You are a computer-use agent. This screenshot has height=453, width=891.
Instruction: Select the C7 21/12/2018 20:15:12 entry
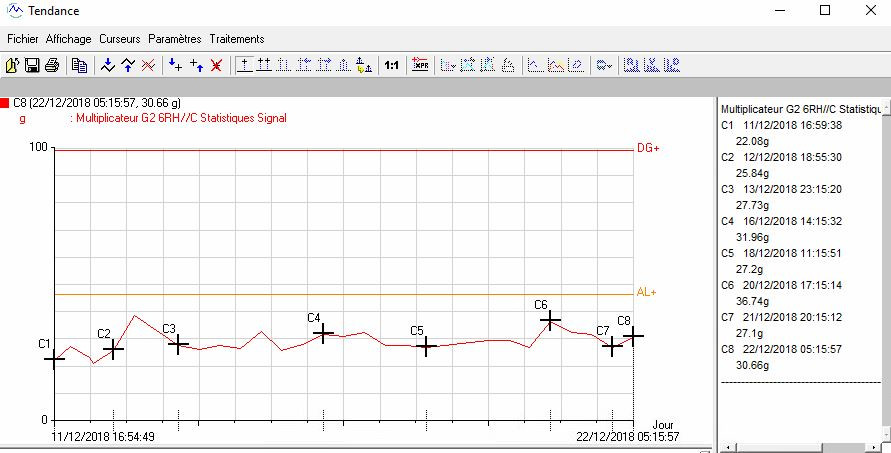[781, 317]
